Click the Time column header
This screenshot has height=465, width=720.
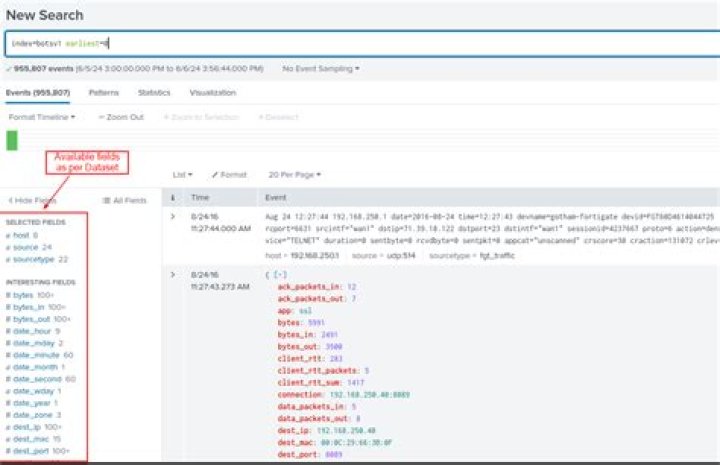200,197
